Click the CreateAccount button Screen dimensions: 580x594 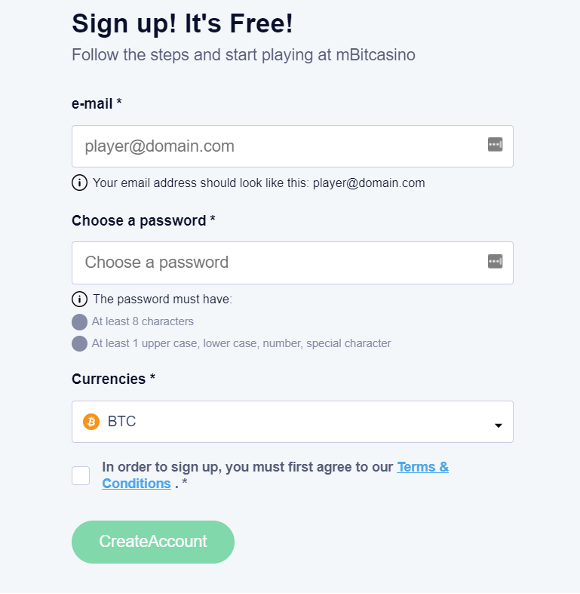click(x=153, y=542)
